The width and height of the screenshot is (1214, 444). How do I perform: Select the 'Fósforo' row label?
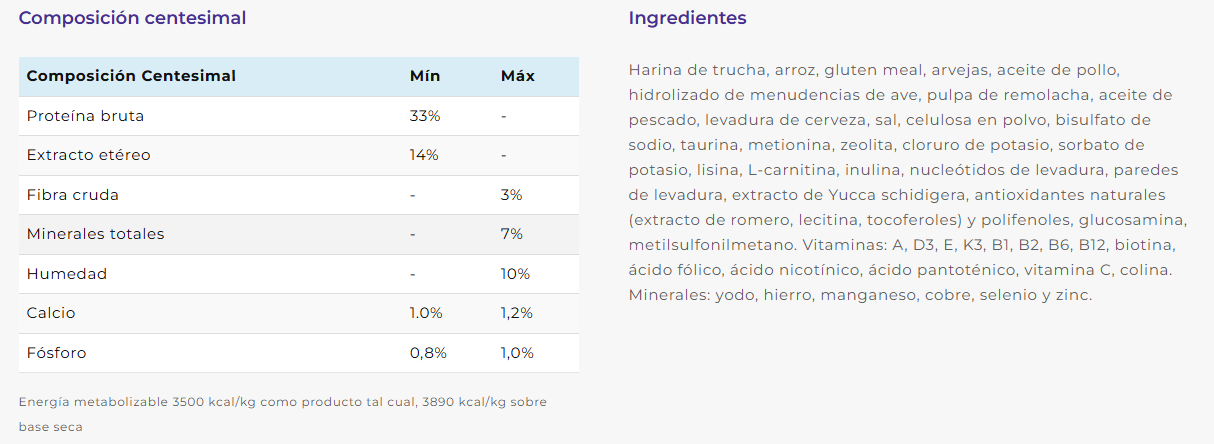click(56, 353)
